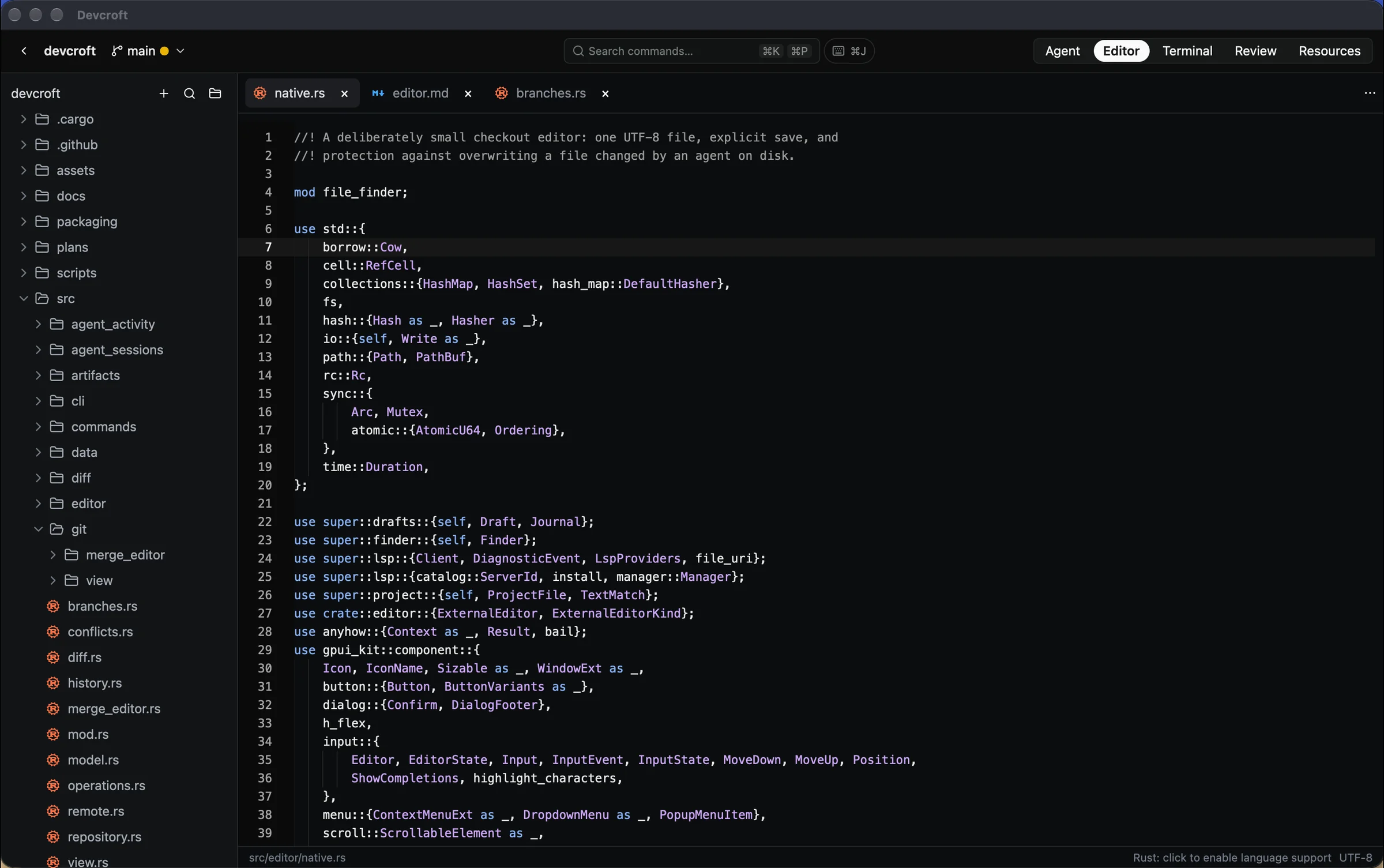Click the git branch icon beside main
Image resolution: width=1384 pixels, height=868 pixels.
(x=116, y=51)
